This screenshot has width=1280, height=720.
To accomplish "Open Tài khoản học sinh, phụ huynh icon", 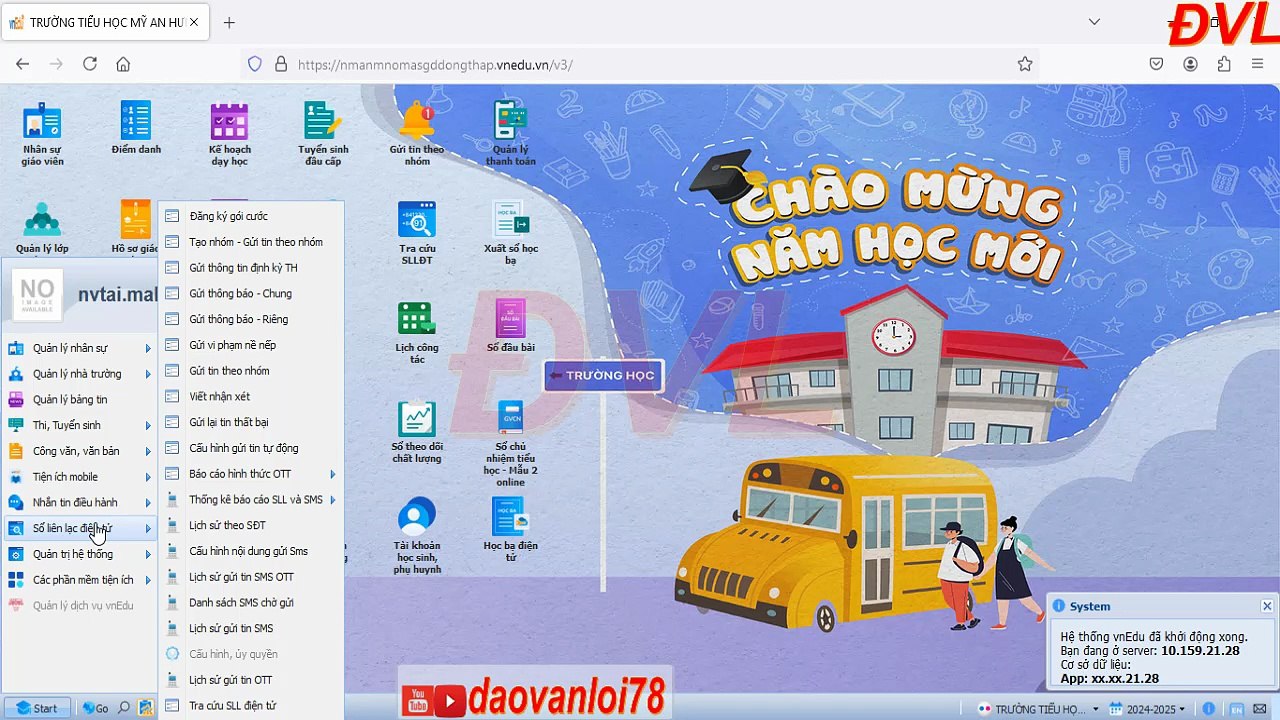I will pyautogui.click(x=417, y=536).
